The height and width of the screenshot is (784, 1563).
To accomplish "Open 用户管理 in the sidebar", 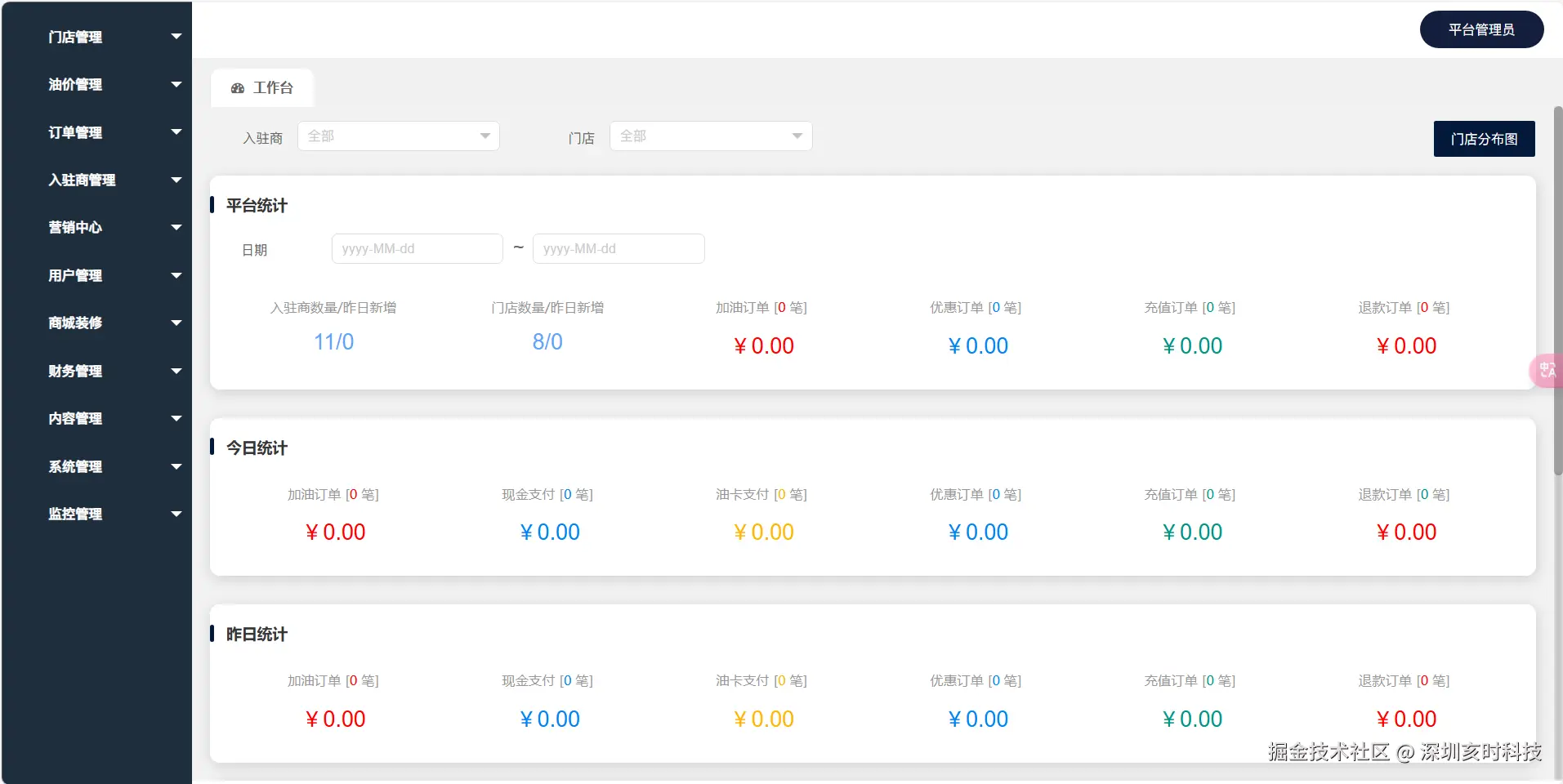I will click(x=75, y=275).
